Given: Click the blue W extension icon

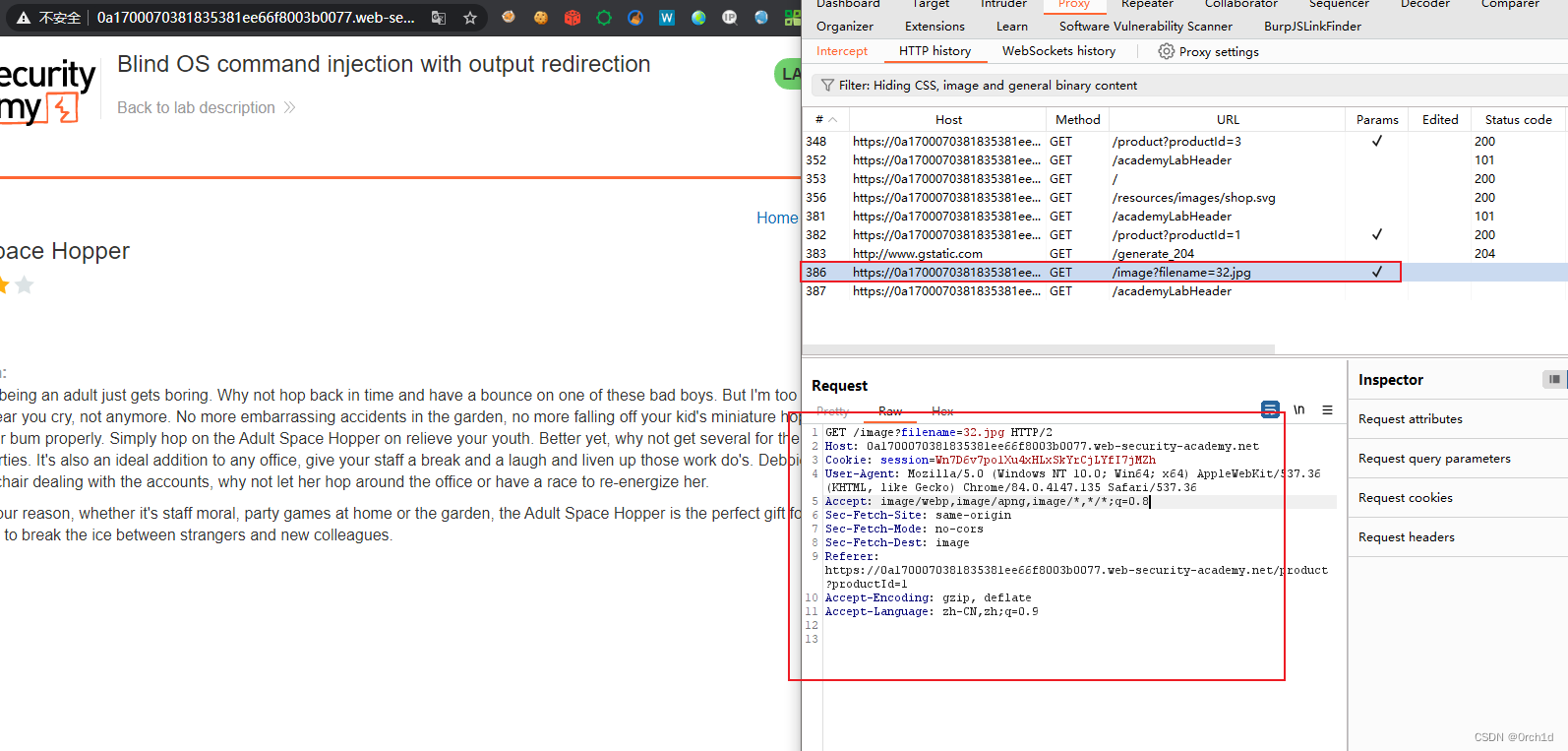Looking at the screenshot, I should pos(667,18).
